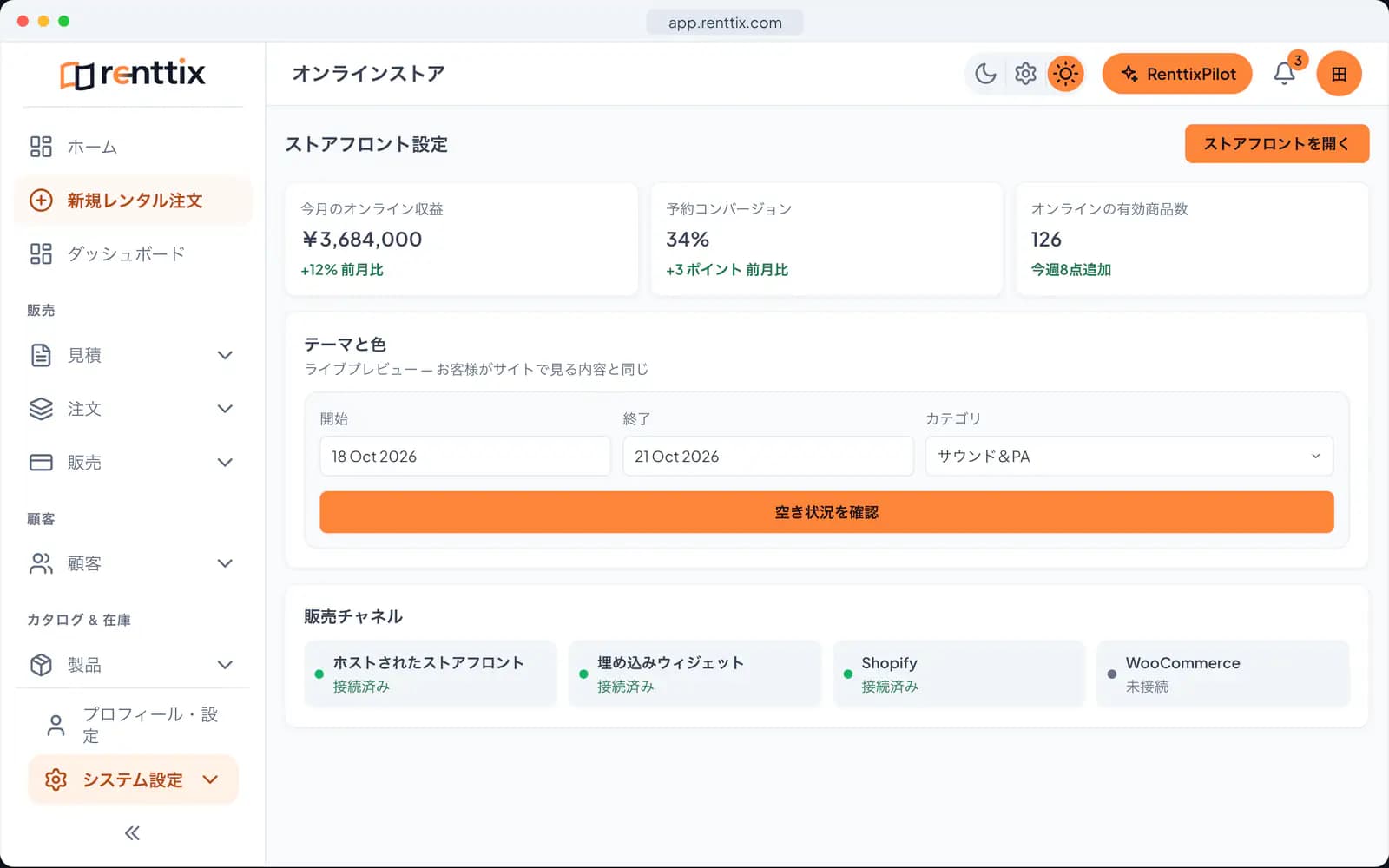1389x868 pixels.
Task: Click the 開始 date field
Action: click(x=465, y=456)
